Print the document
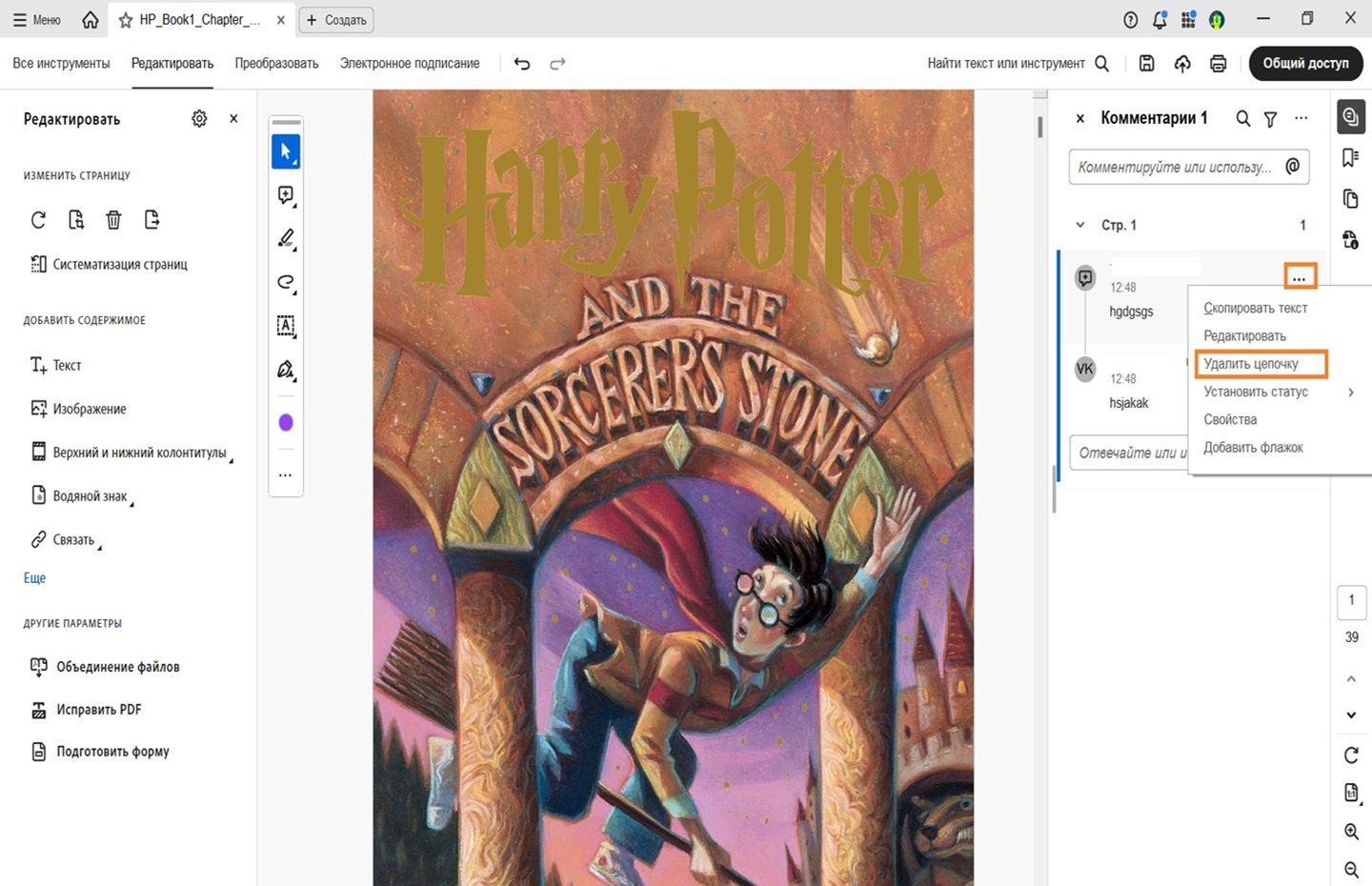This screenshot has height=886, width=1372. [x=1218, y=64]
